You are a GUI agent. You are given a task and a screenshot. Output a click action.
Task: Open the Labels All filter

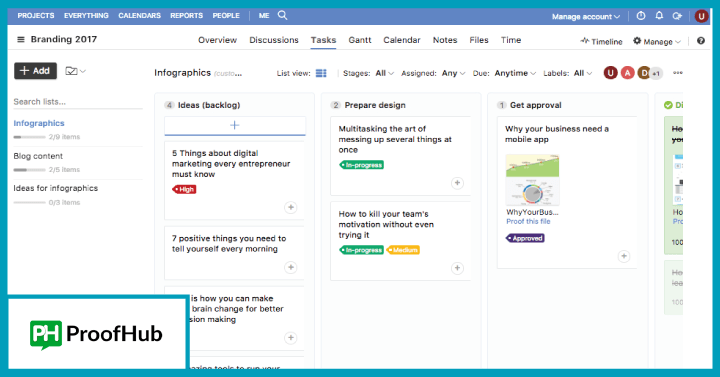[x=583, y=73]
